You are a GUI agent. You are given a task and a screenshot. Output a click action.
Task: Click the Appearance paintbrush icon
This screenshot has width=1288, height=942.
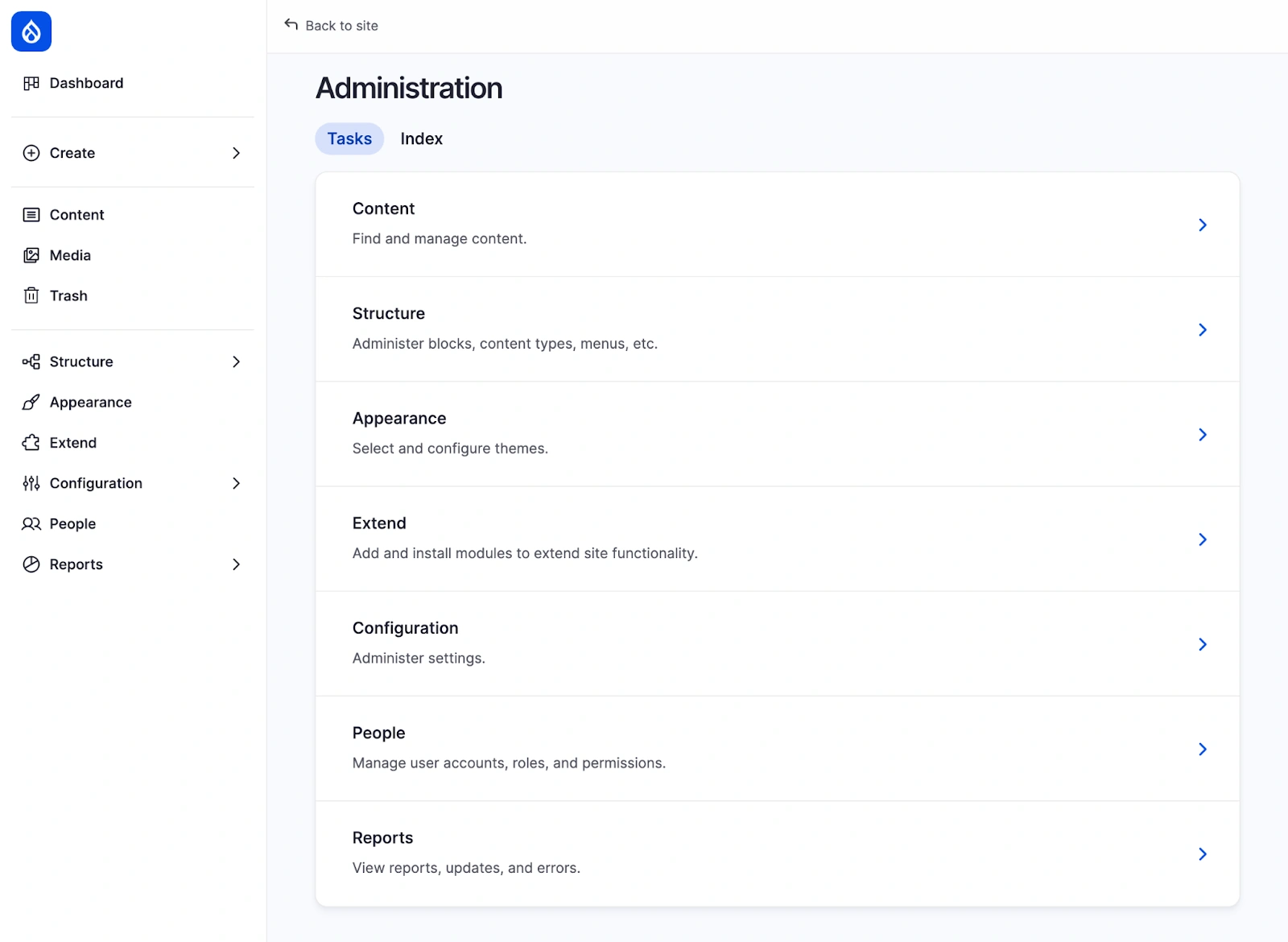pos(31,403)
